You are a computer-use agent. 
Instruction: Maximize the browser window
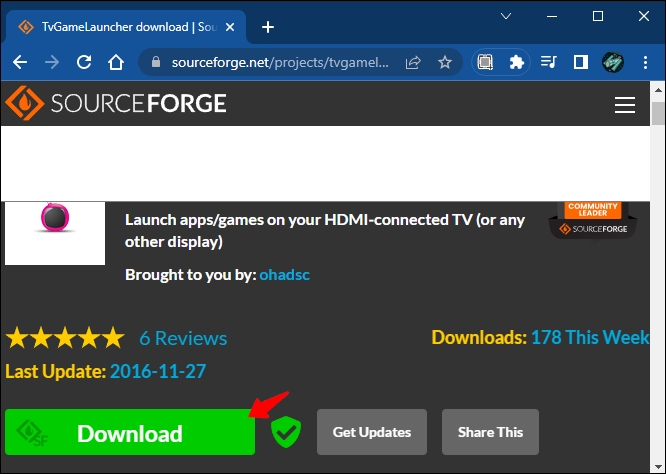(x=598, y=16)
